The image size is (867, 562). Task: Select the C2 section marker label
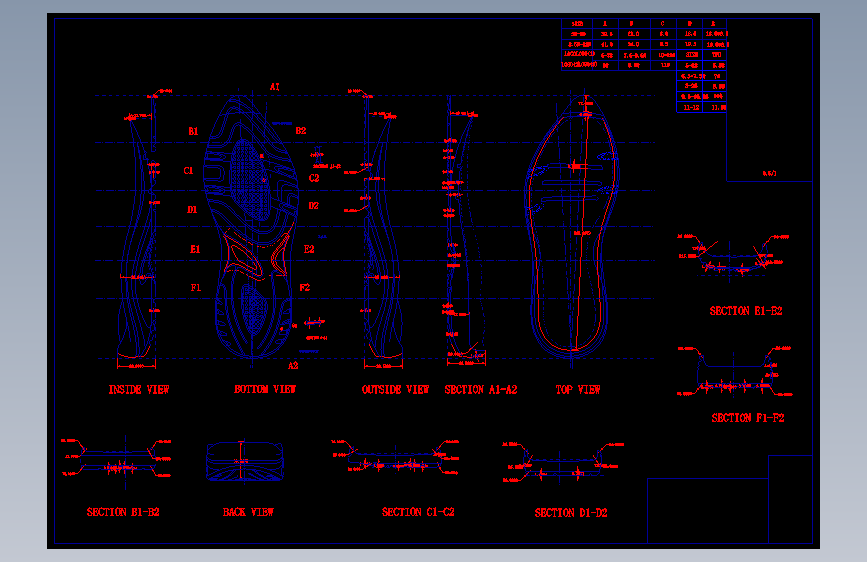click(x=314, y=178)
